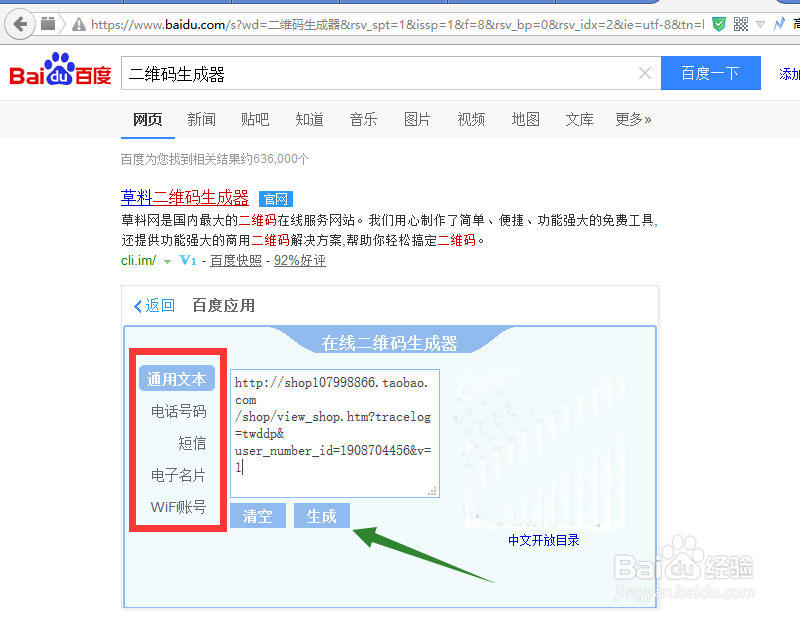
Task: Open the 文库 tab
Action: (x=579, y=119)
